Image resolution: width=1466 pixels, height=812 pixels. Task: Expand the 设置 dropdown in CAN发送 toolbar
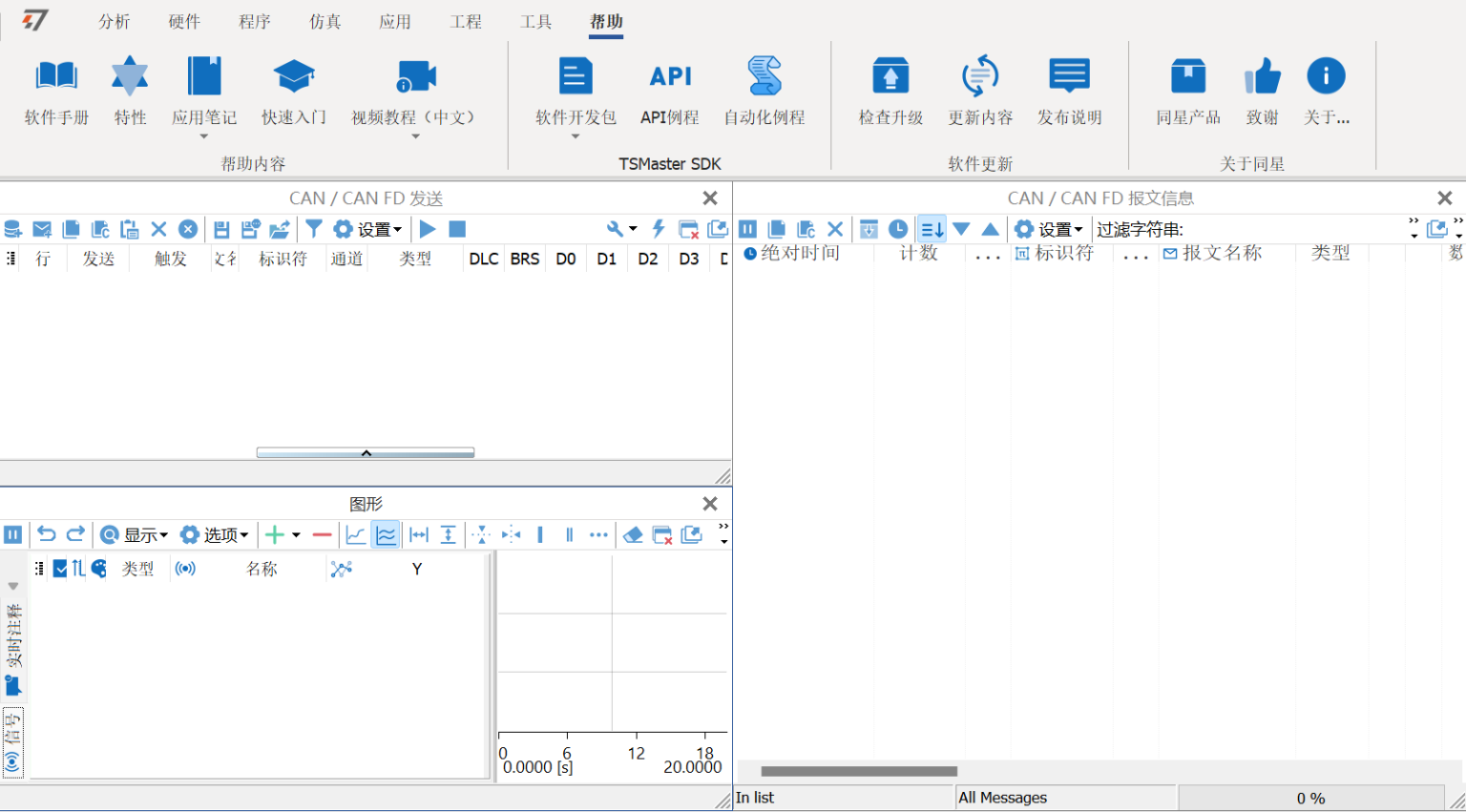pos(368,229)
